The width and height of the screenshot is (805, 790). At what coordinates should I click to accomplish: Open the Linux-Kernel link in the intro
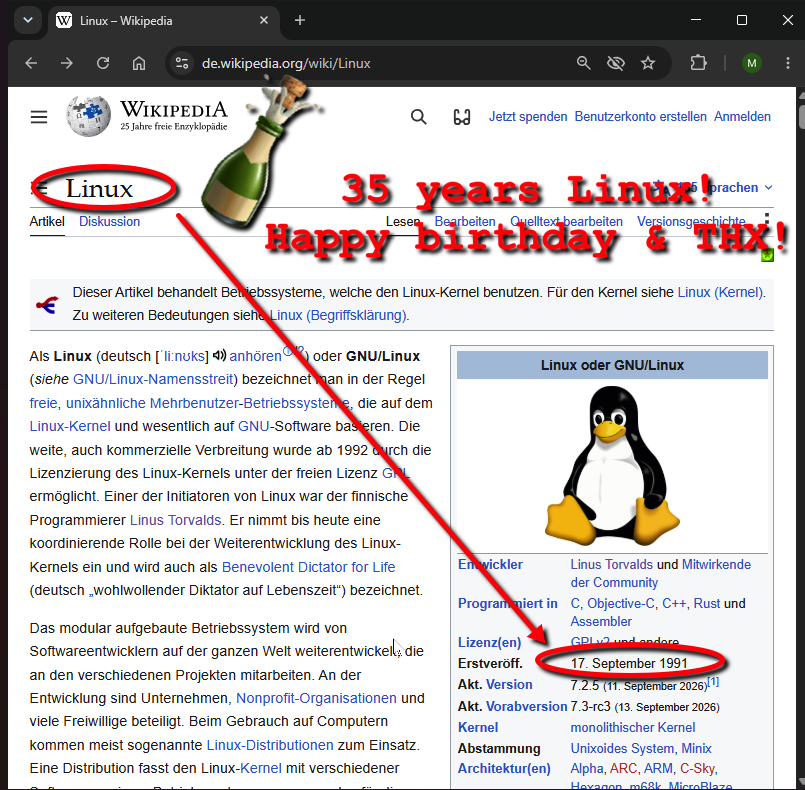(70, 426)
